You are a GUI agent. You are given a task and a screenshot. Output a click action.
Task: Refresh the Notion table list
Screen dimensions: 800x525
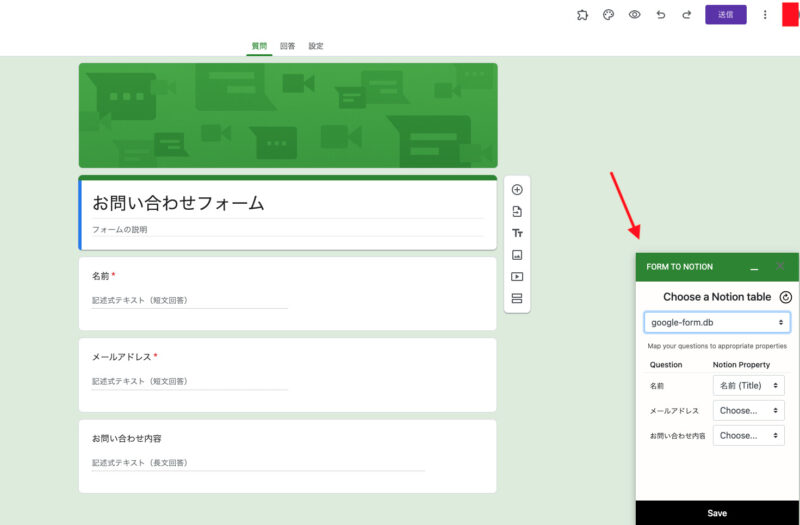786,297
